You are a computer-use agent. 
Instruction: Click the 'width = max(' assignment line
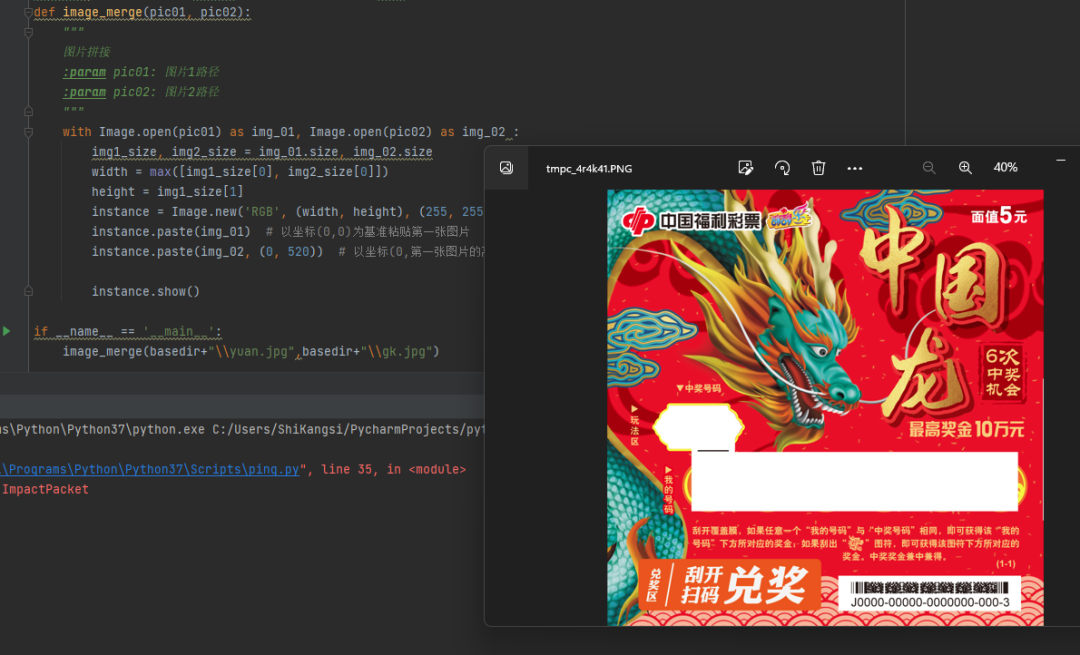point(240,171)
